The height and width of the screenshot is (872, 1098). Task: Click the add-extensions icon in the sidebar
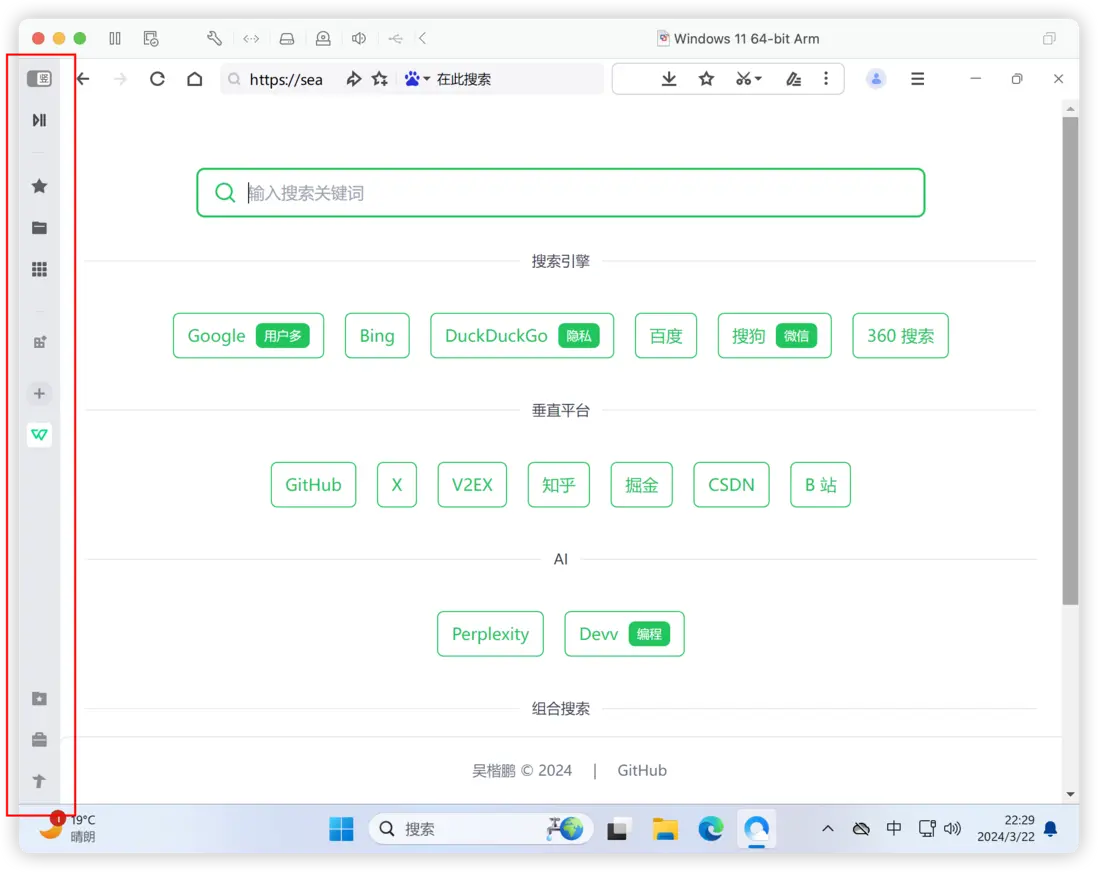pos(39,342)
